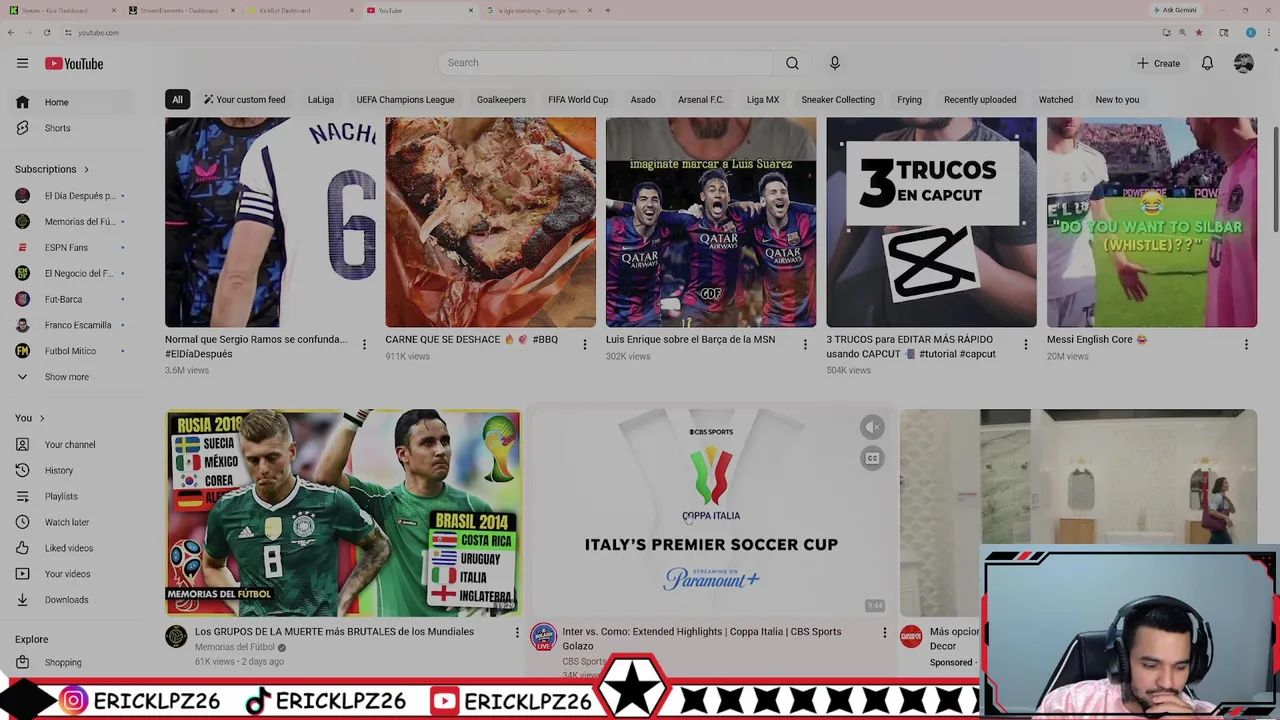Viewport: 1280px width, 720px height.
Task: Reload the browser page
Action: click(x=46, y=32)
